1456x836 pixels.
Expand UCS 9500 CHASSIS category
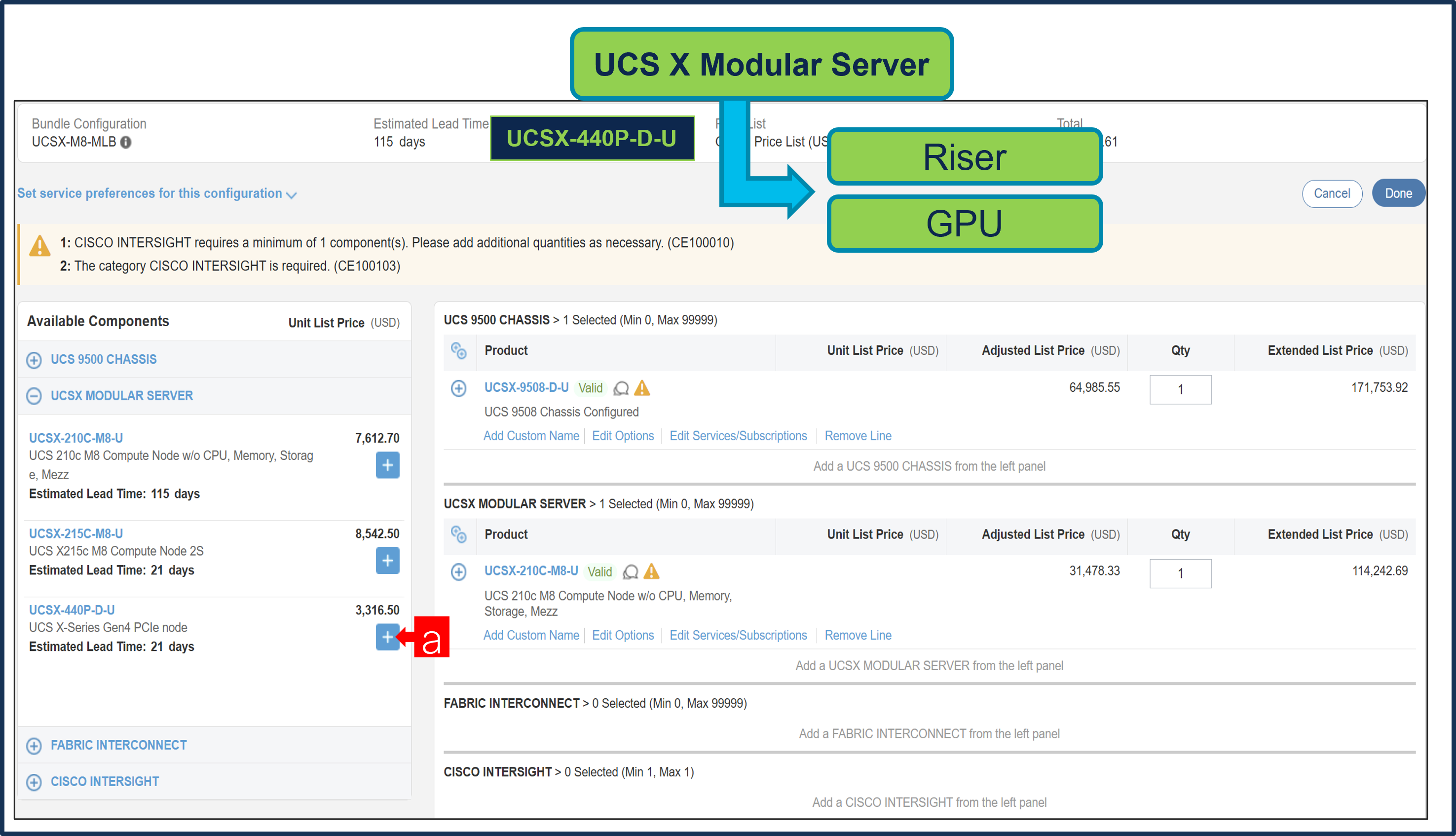pos(34,360)
